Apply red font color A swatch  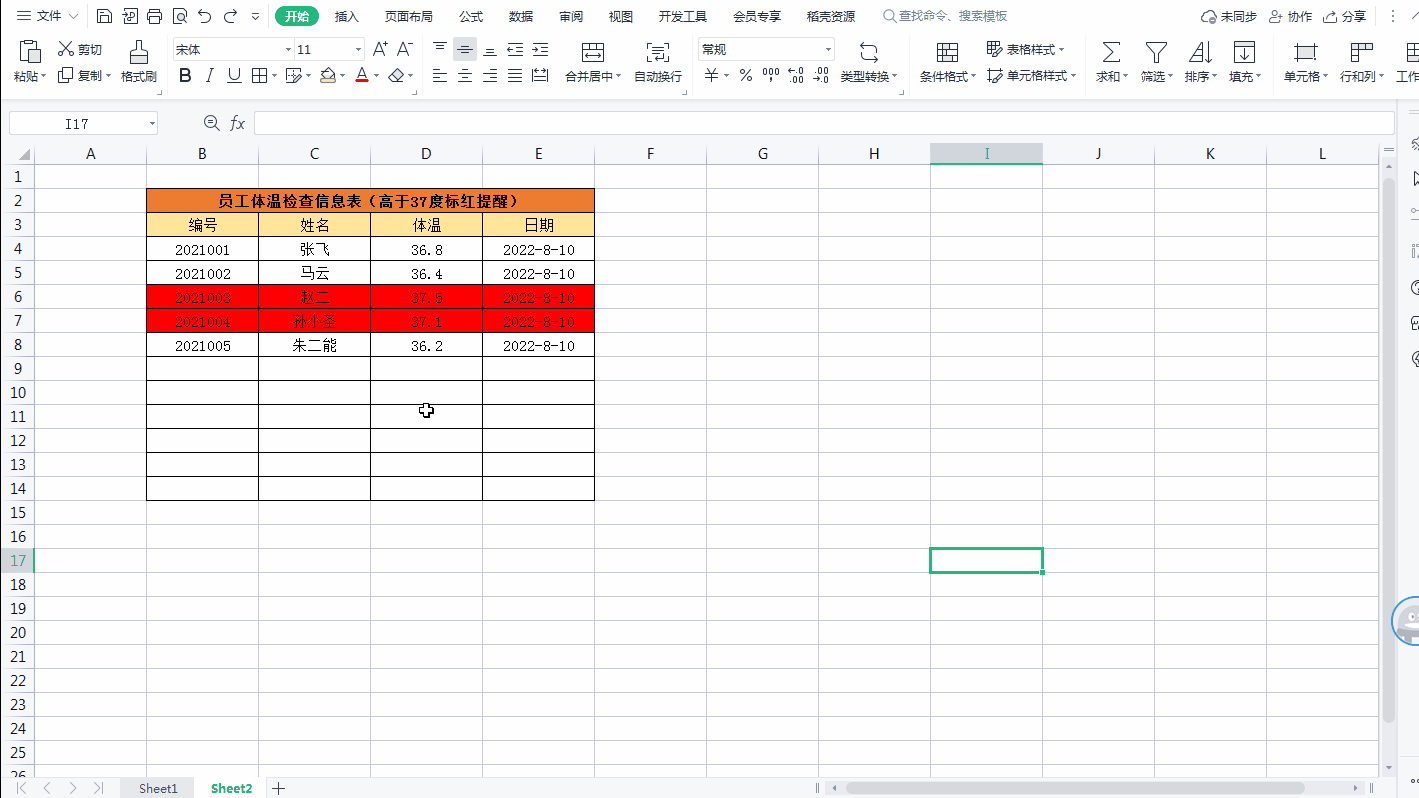[x=362, y=76]
